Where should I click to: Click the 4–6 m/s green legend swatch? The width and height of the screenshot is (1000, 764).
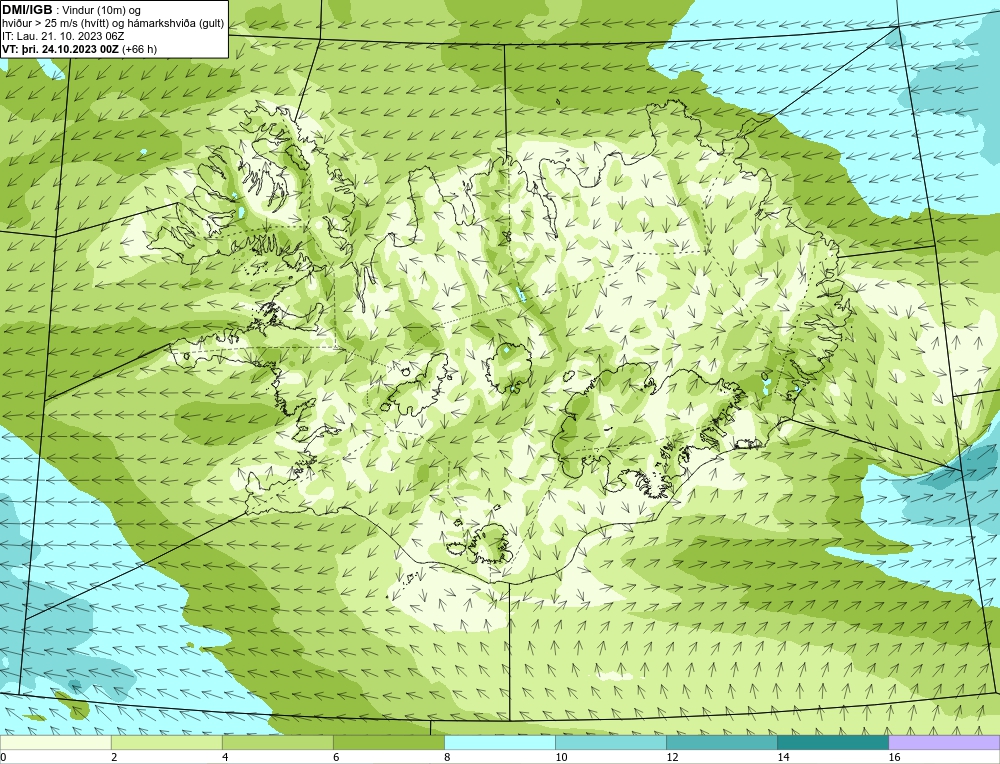coord(277,742)
